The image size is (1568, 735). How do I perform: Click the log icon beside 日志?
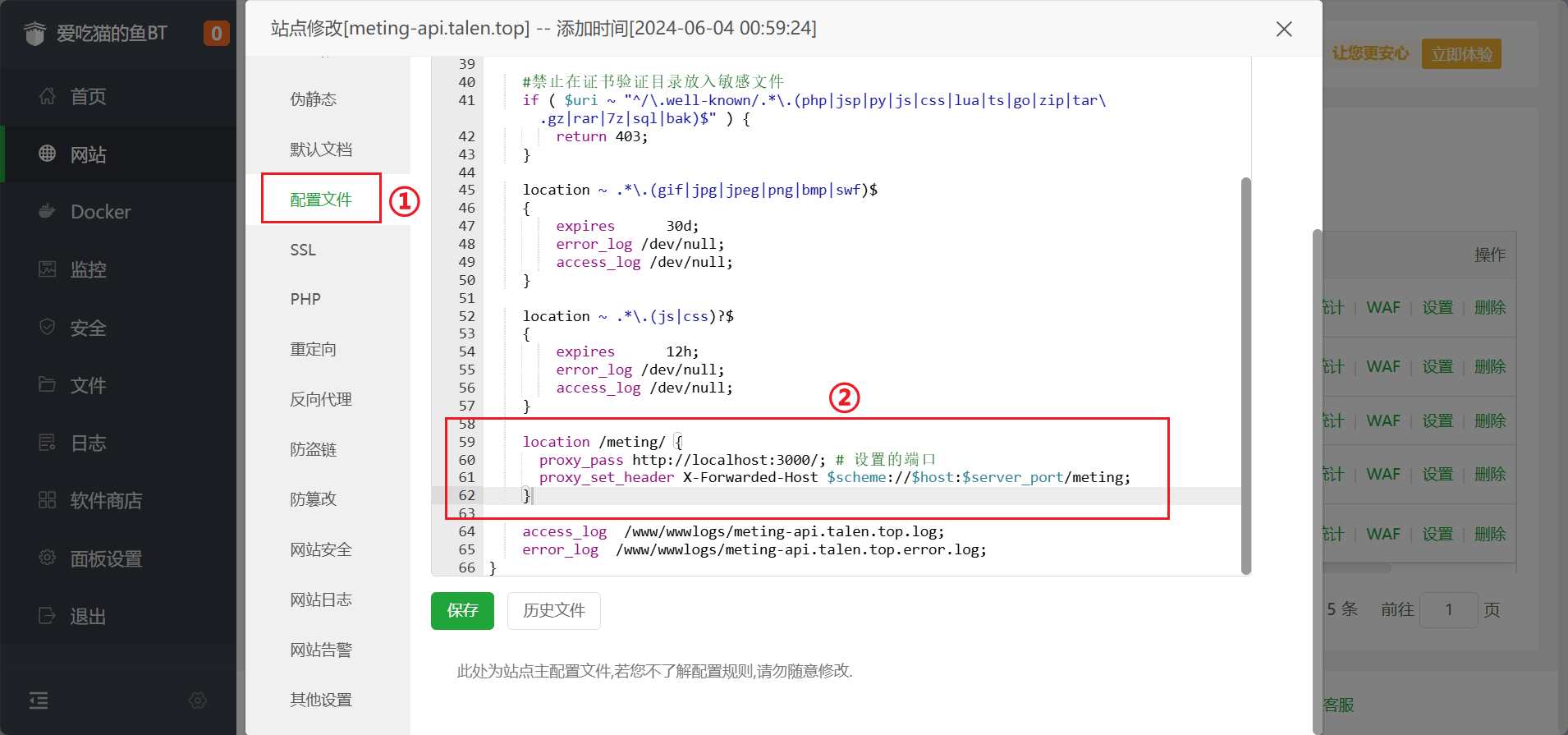(48, 443)
